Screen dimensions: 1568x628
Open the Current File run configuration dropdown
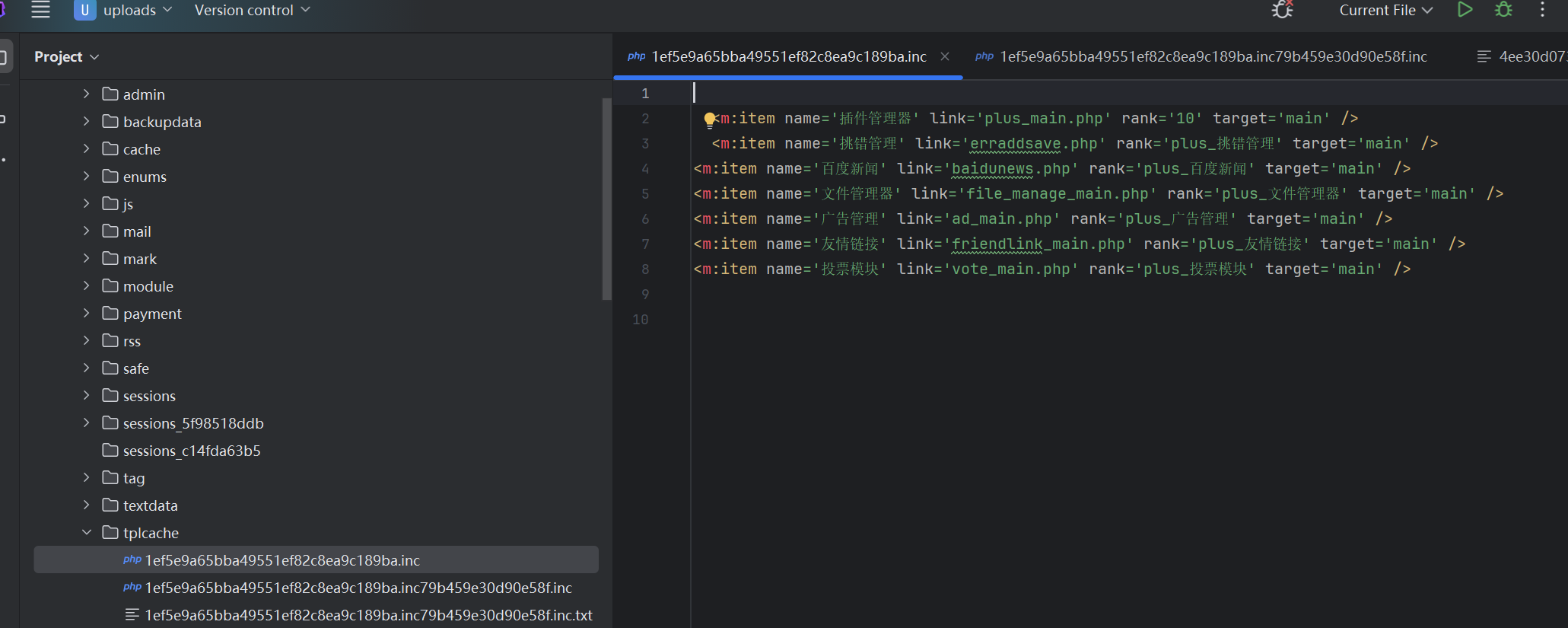pyautogui.click(x=1385, y=10)
